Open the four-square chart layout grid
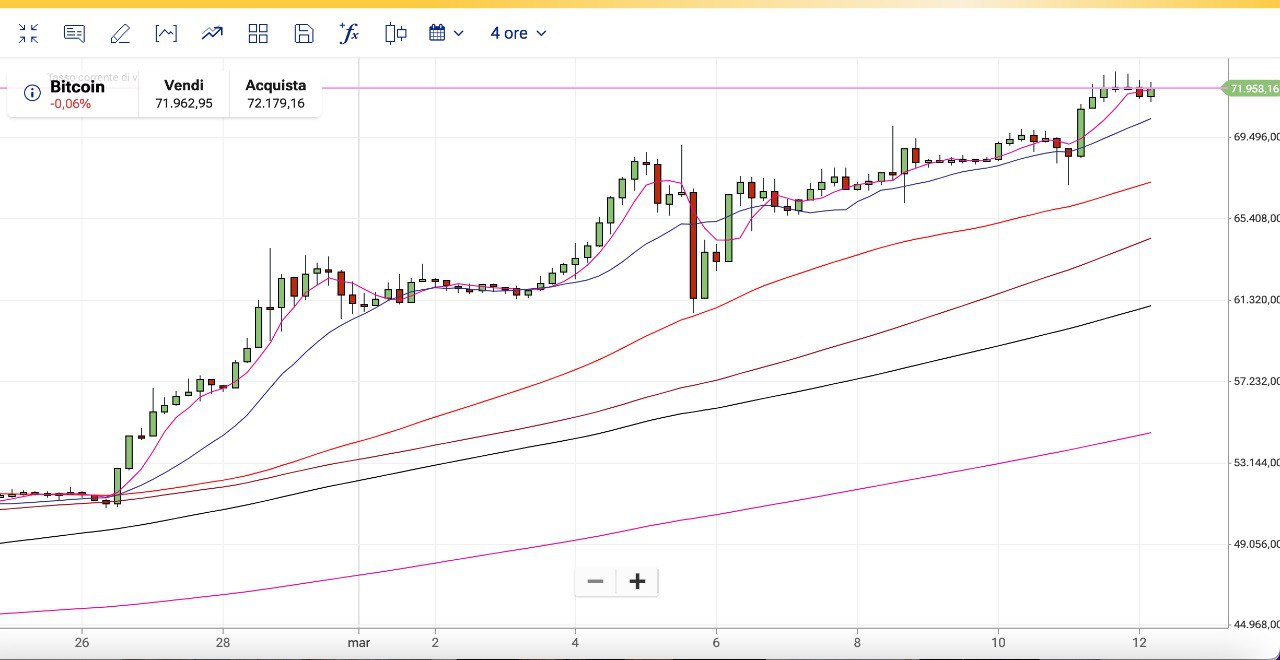 coord(258,34)
